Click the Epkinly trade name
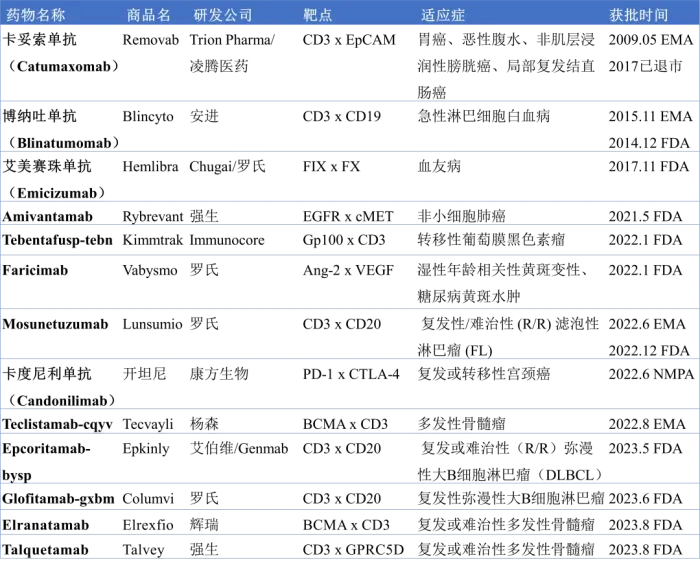The height and width of the screenshot is (567, 700). 146,449
